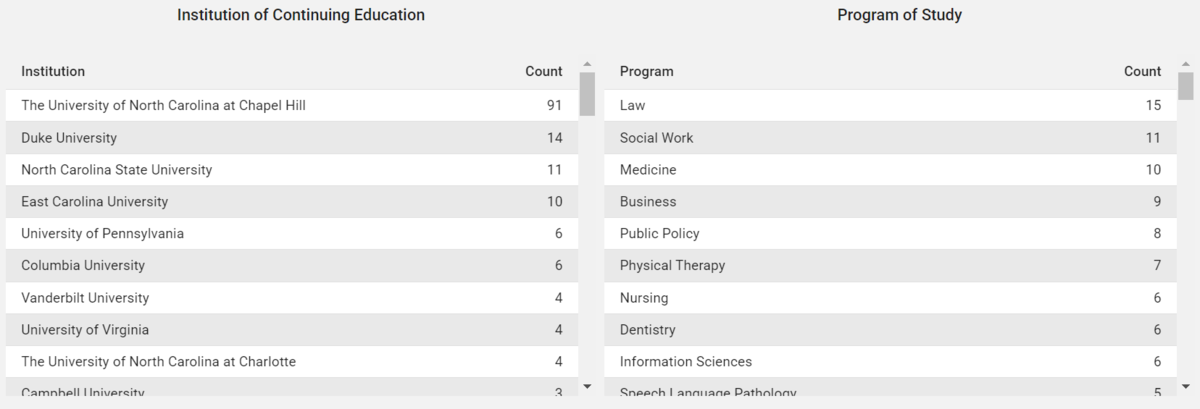Select the Duke University row
The height and width of the screenshot is (409, 1200).
(292, 138)
